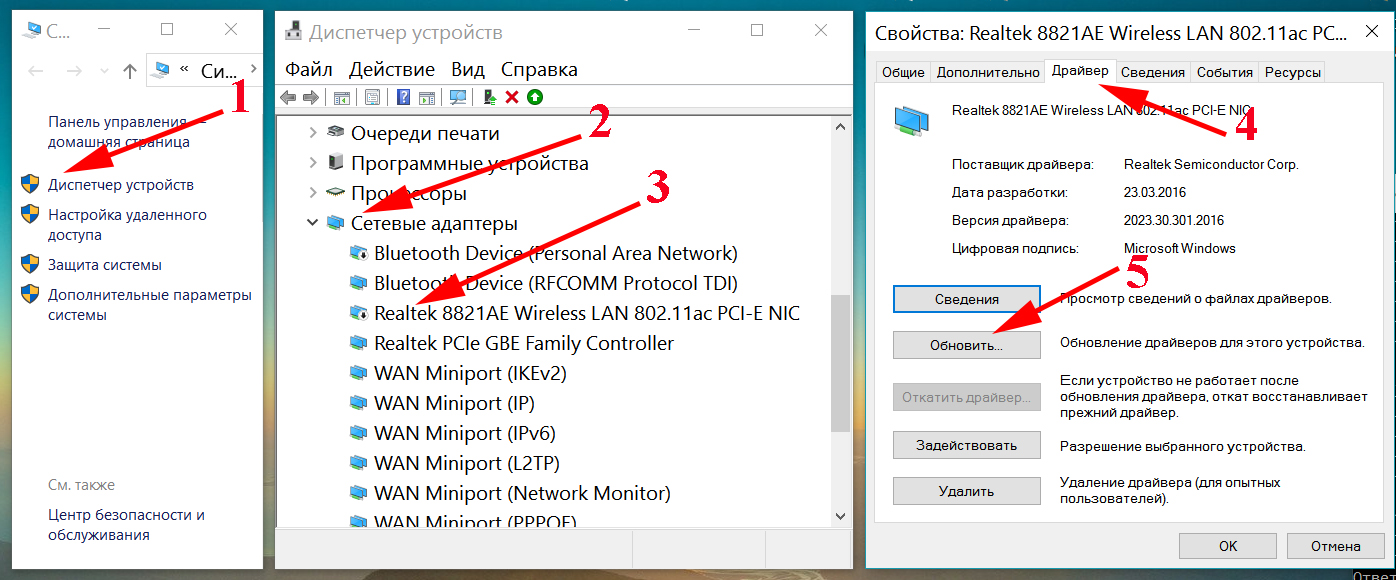Expand the Программные устройства tree node

[313, 163]
